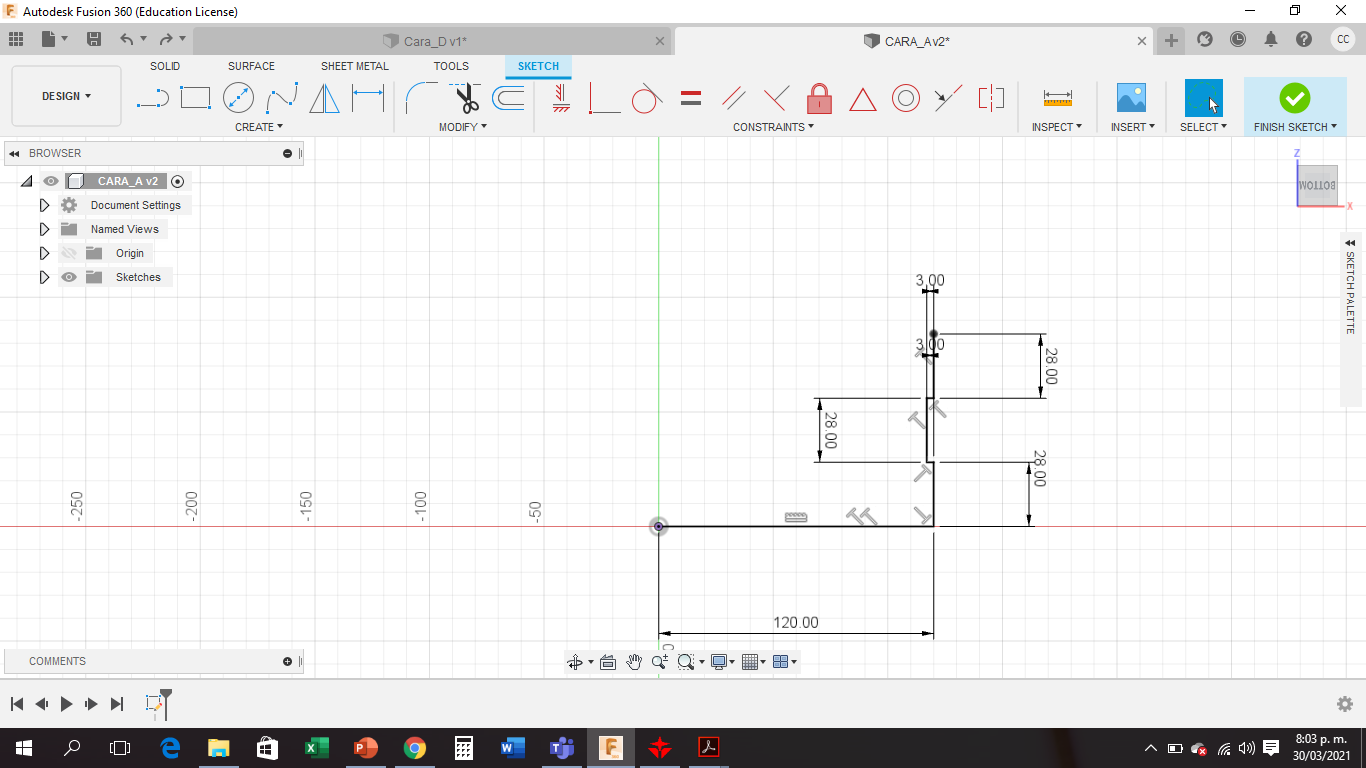
Task: Switch to the SOLID tab
Action: (x=165, y=66)
